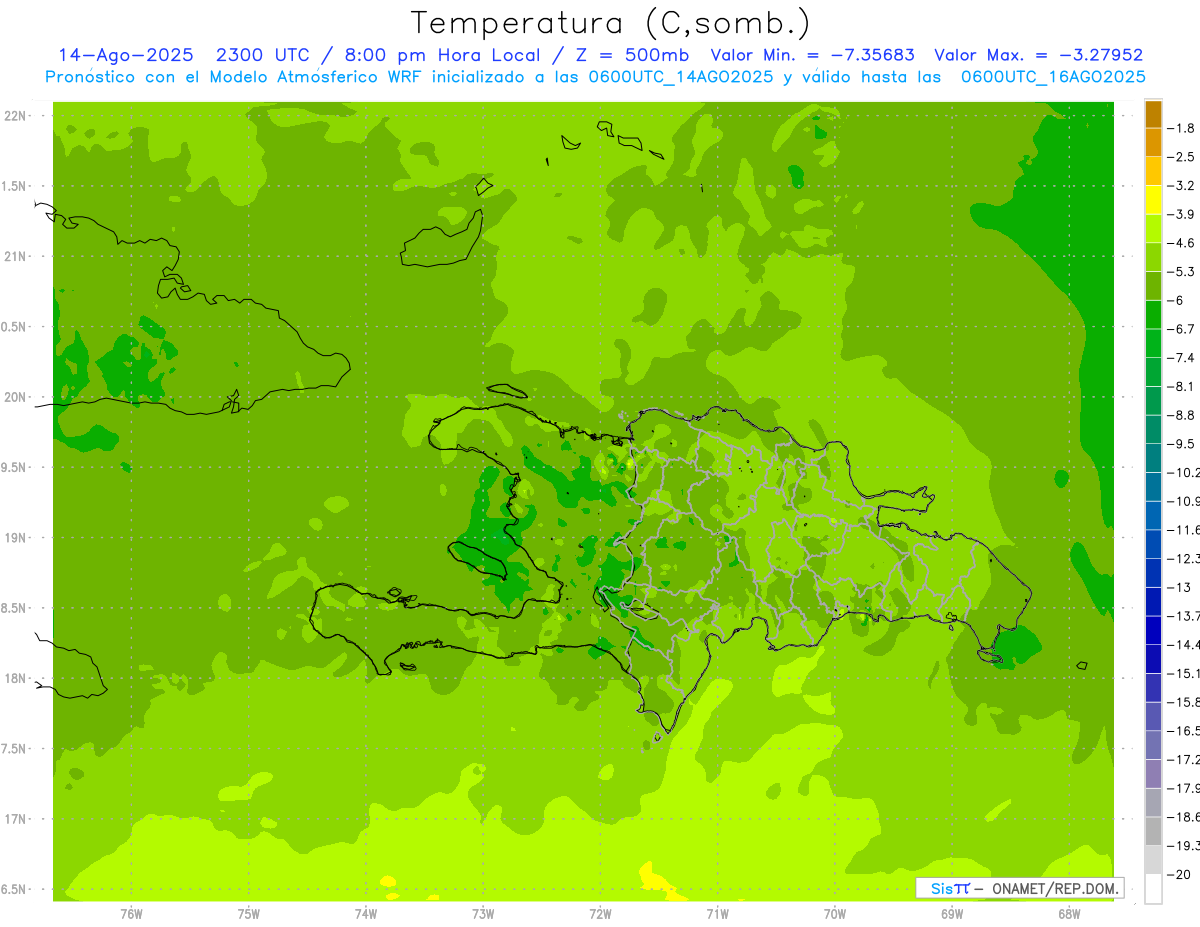Click the green swatch between -6 and -6.7
The image size is (1200, 927).
click(1153, 314)
